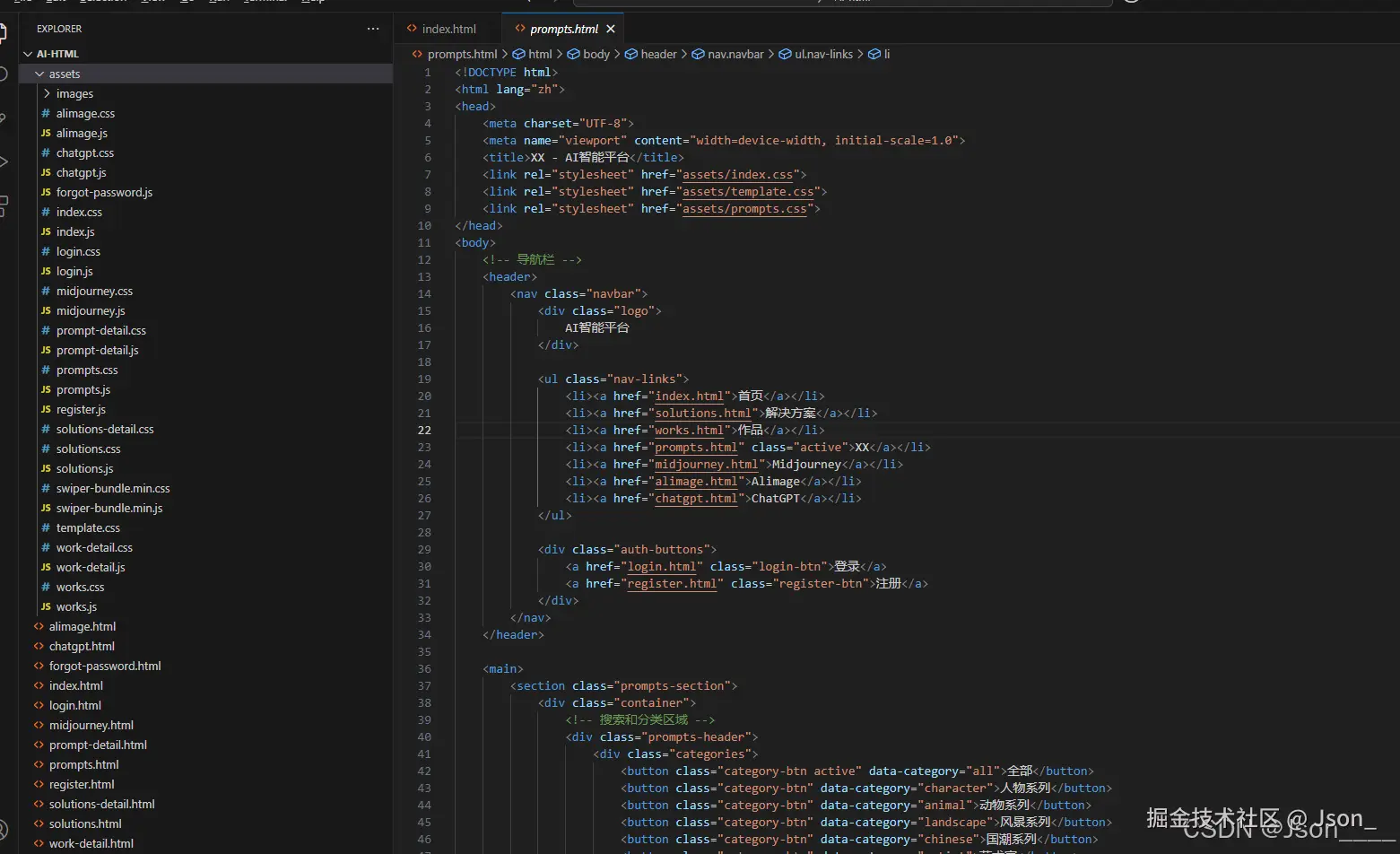The image size is (1400, 854).
Task: Open the Explorer view in activity bar
Action: 3,34
